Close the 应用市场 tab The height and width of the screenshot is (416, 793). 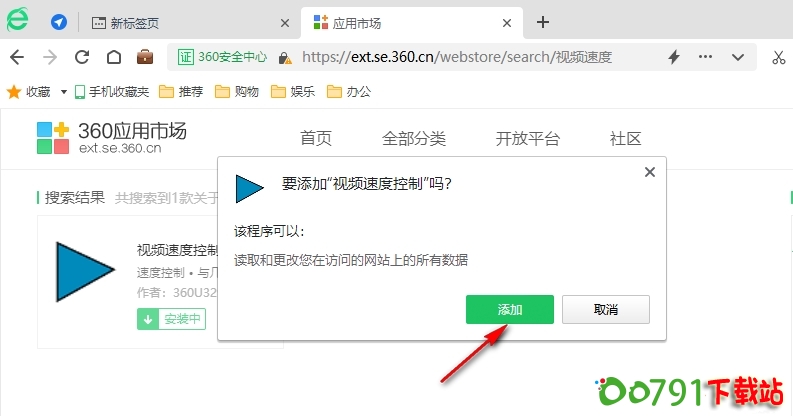pos(507,23)
